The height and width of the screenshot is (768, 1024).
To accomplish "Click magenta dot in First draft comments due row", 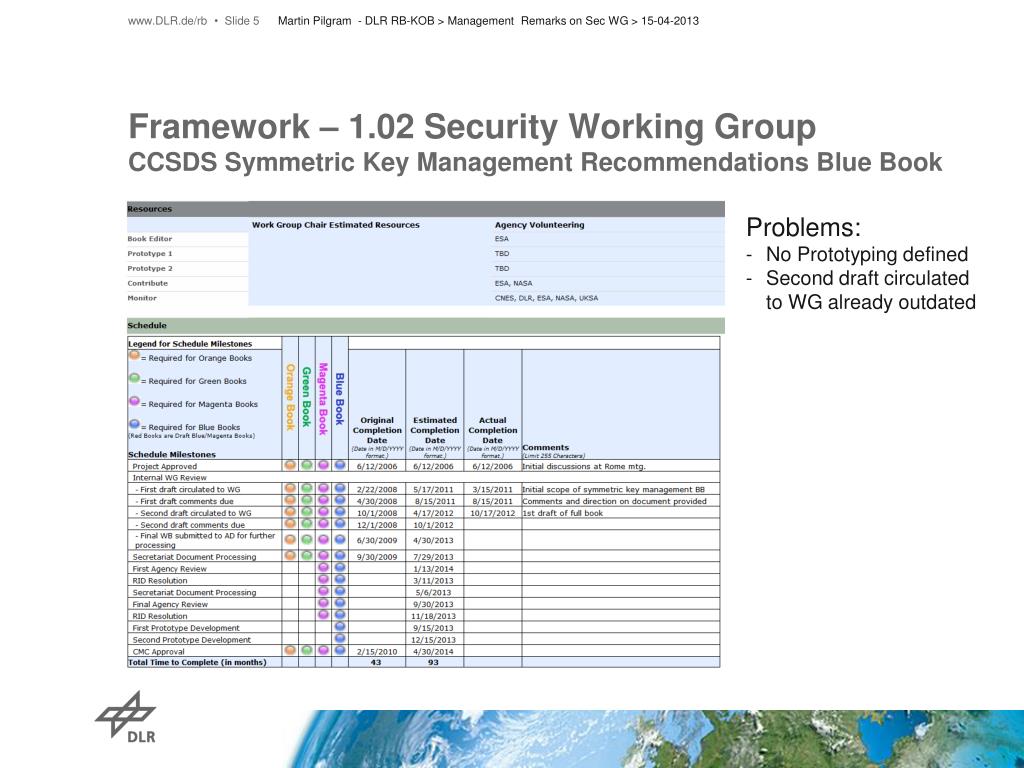I will (x=323, y=500).
